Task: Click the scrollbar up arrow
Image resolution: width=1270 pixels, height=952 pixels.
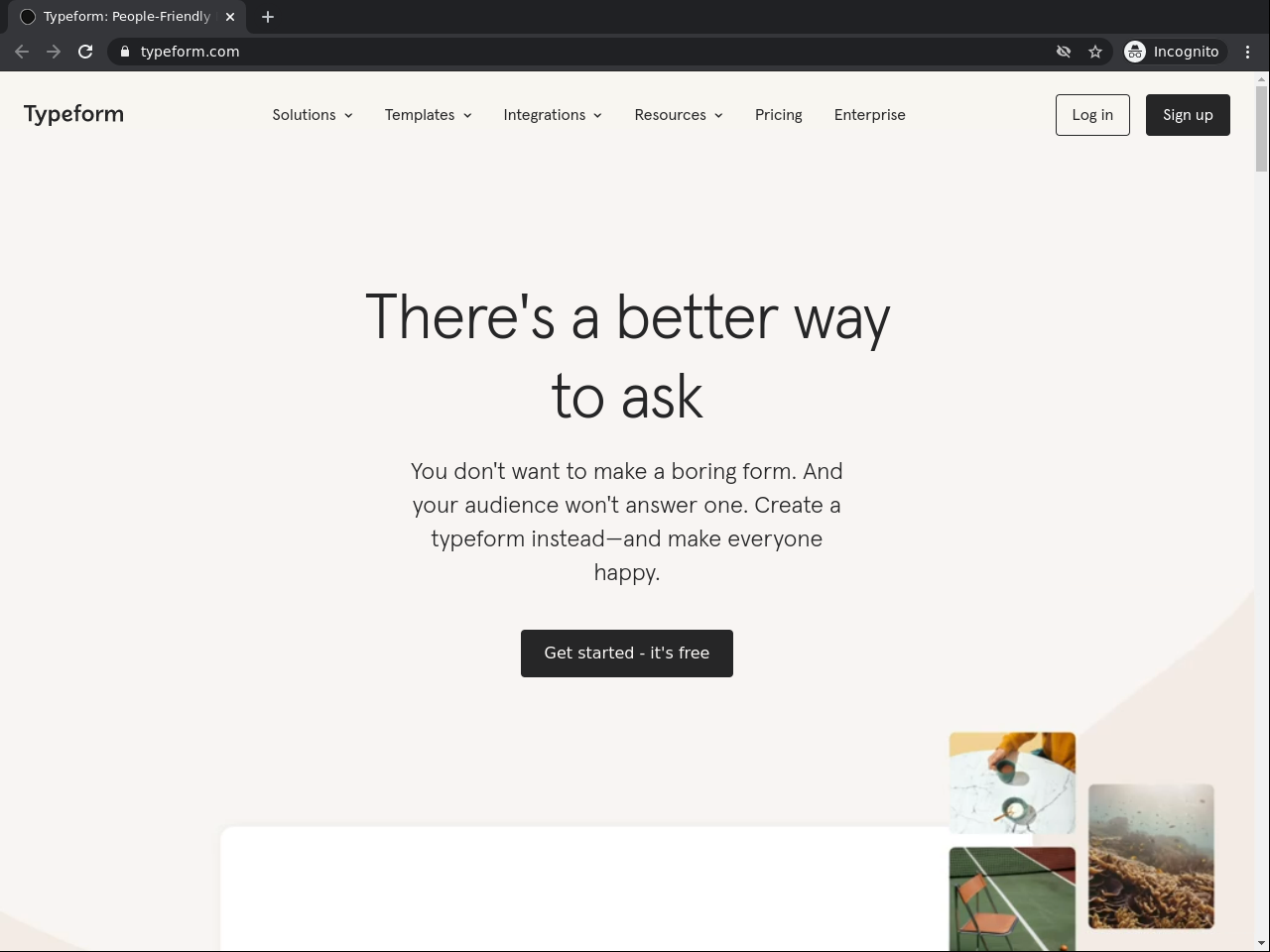Action: 1262,79
